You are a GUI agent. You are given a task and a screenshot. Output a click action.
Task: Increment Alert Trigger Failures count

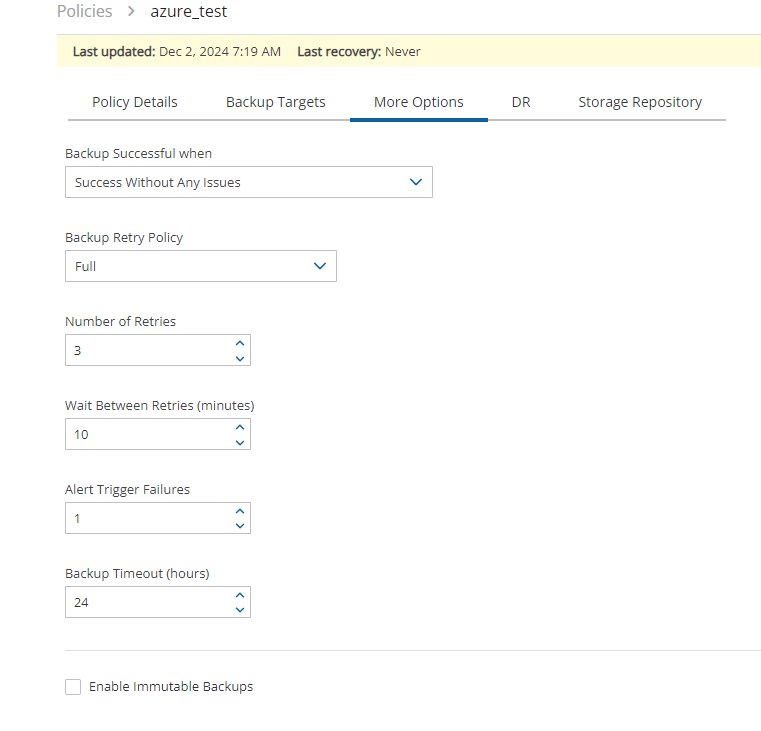[239, 511]
